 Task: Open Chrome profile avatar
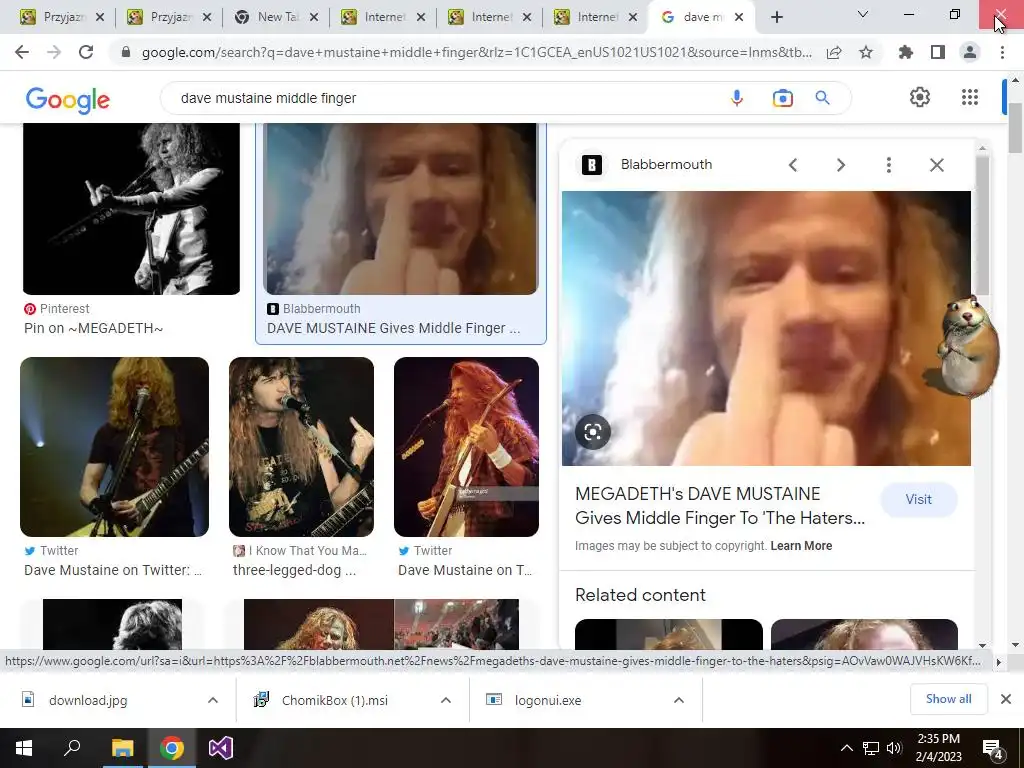tap(970, 52)
